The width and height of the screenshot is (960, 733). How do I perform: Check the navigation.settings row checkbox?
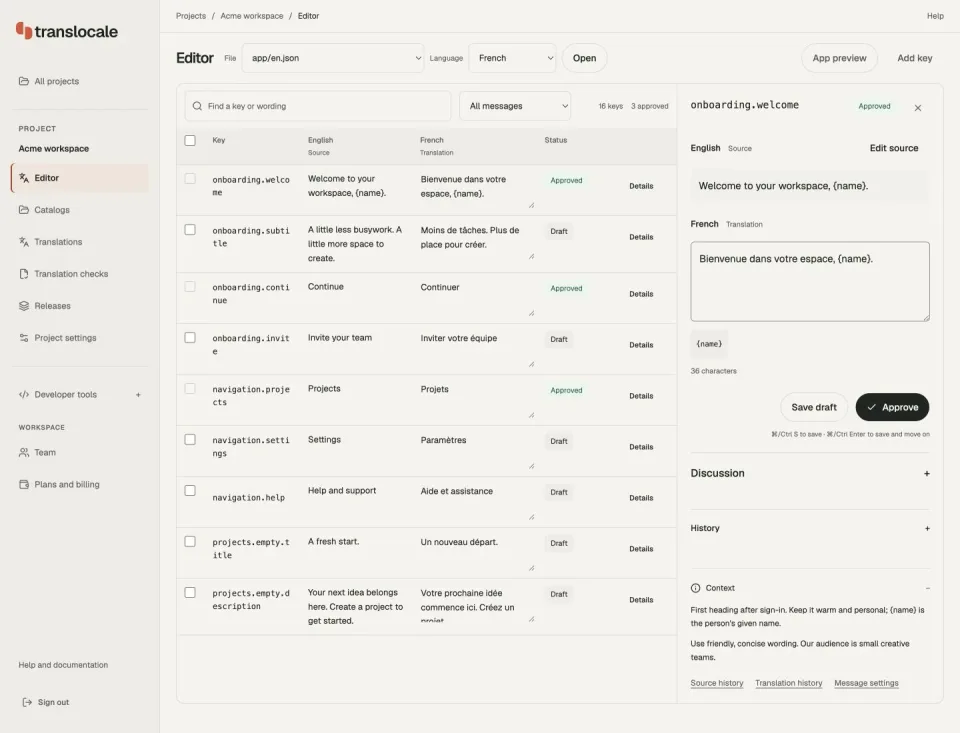click(190, 440)
